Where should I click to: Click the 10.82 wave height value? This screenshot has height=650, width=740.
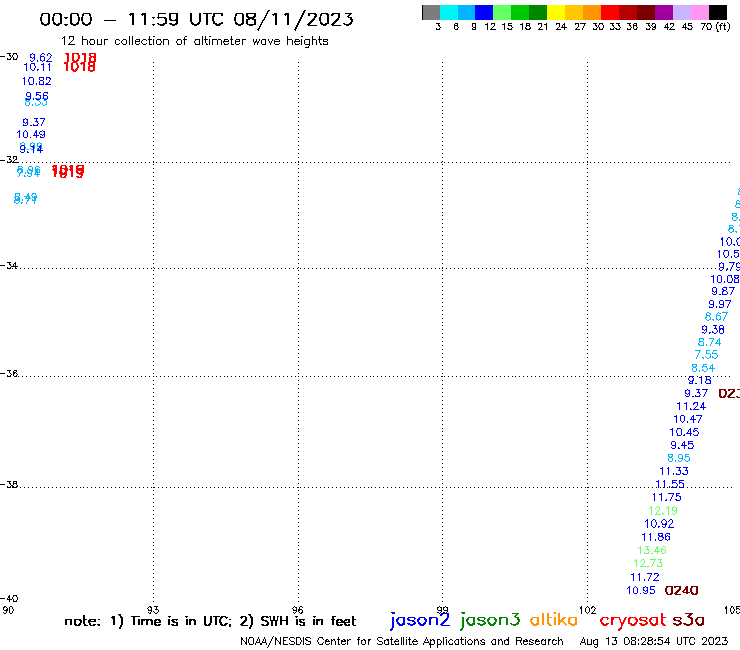36,81
